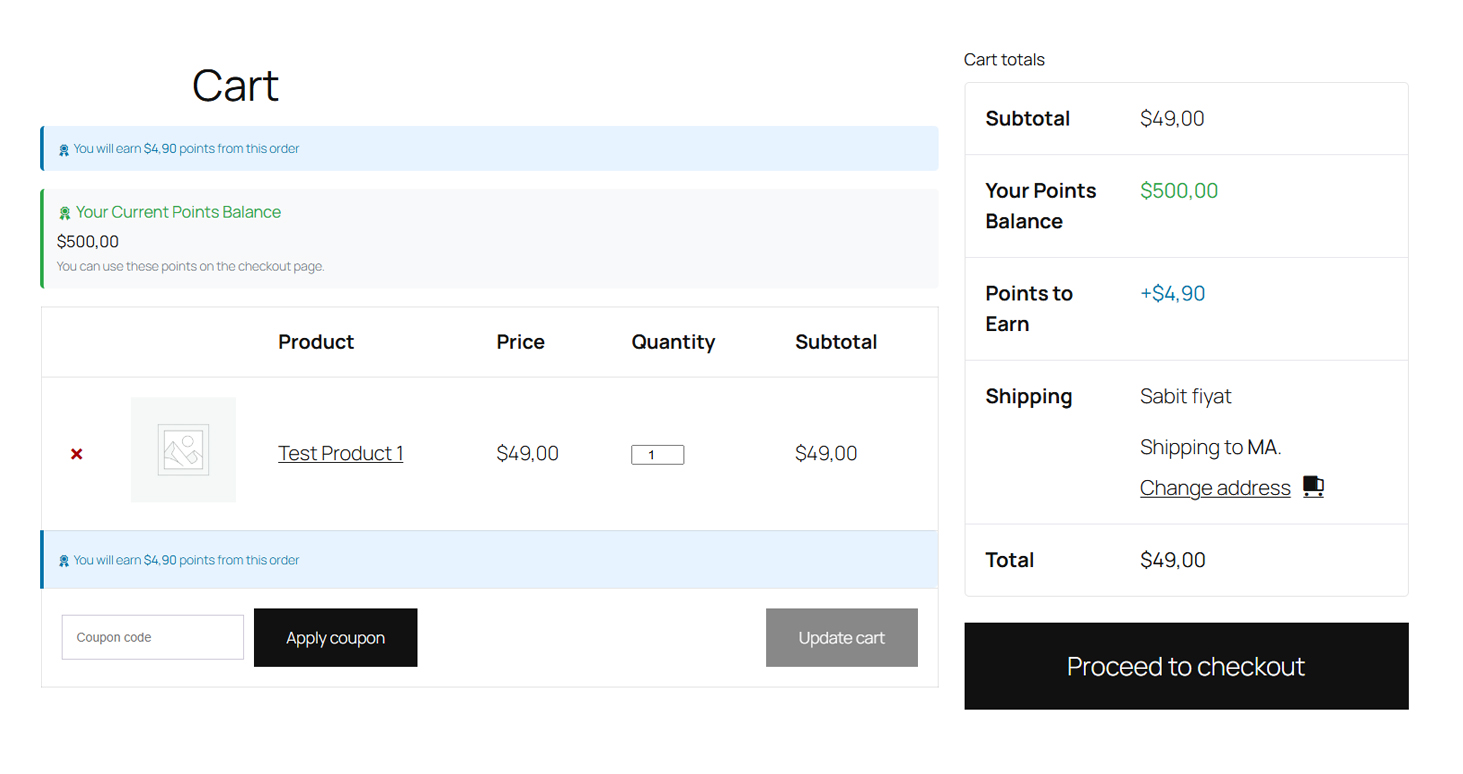Proceed to checkout
Image resolution: width=1463 pixels, height=774 pixels.
click(1185, 666)
